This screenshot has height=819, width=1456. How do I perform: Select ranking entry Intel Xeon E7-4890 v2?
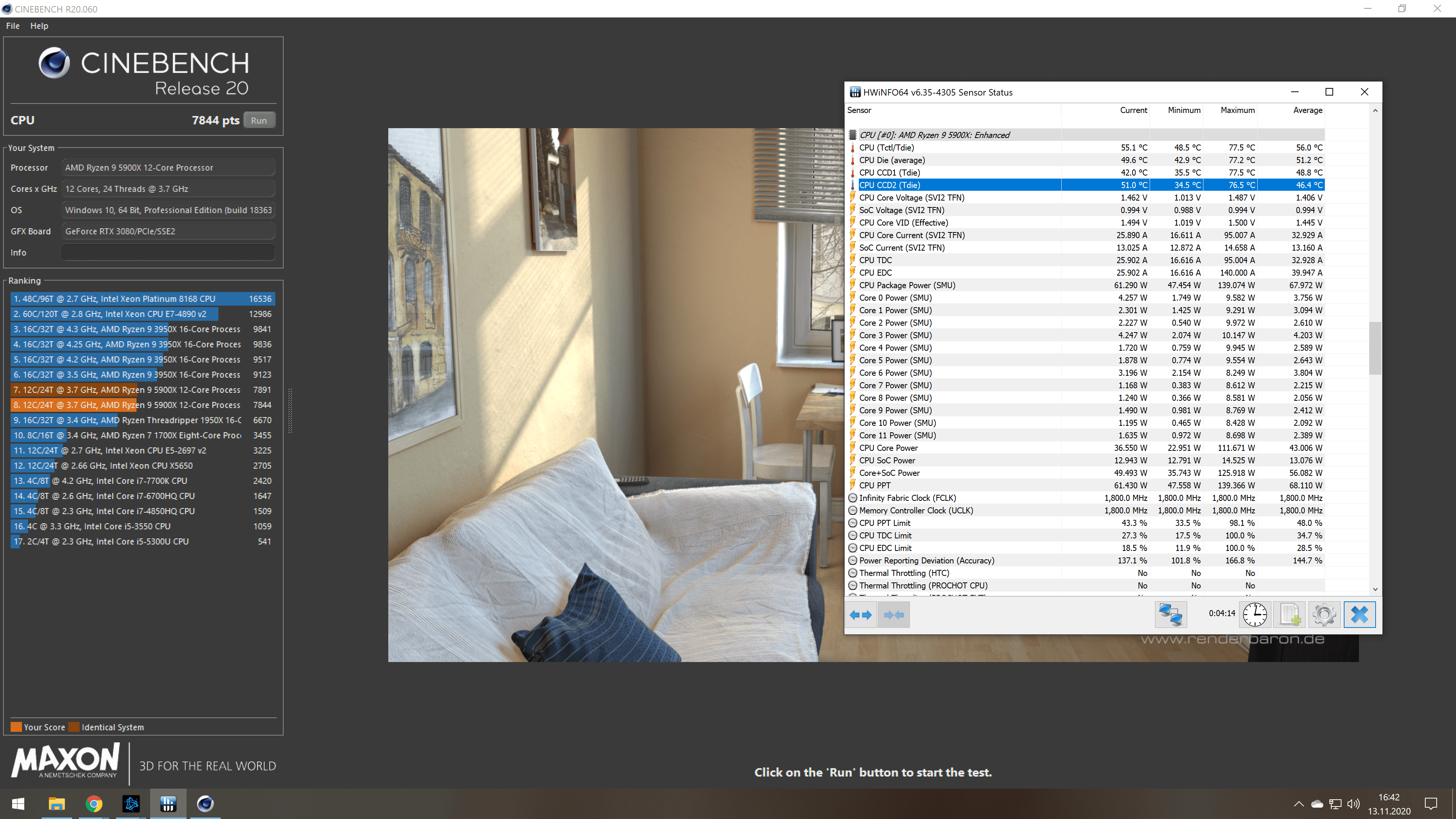143,314
